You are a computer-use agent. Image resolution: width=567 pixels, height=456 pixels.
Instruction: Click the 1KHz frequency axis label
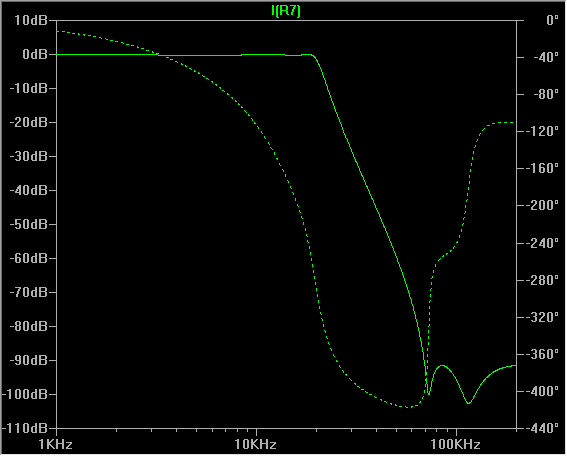55,444
